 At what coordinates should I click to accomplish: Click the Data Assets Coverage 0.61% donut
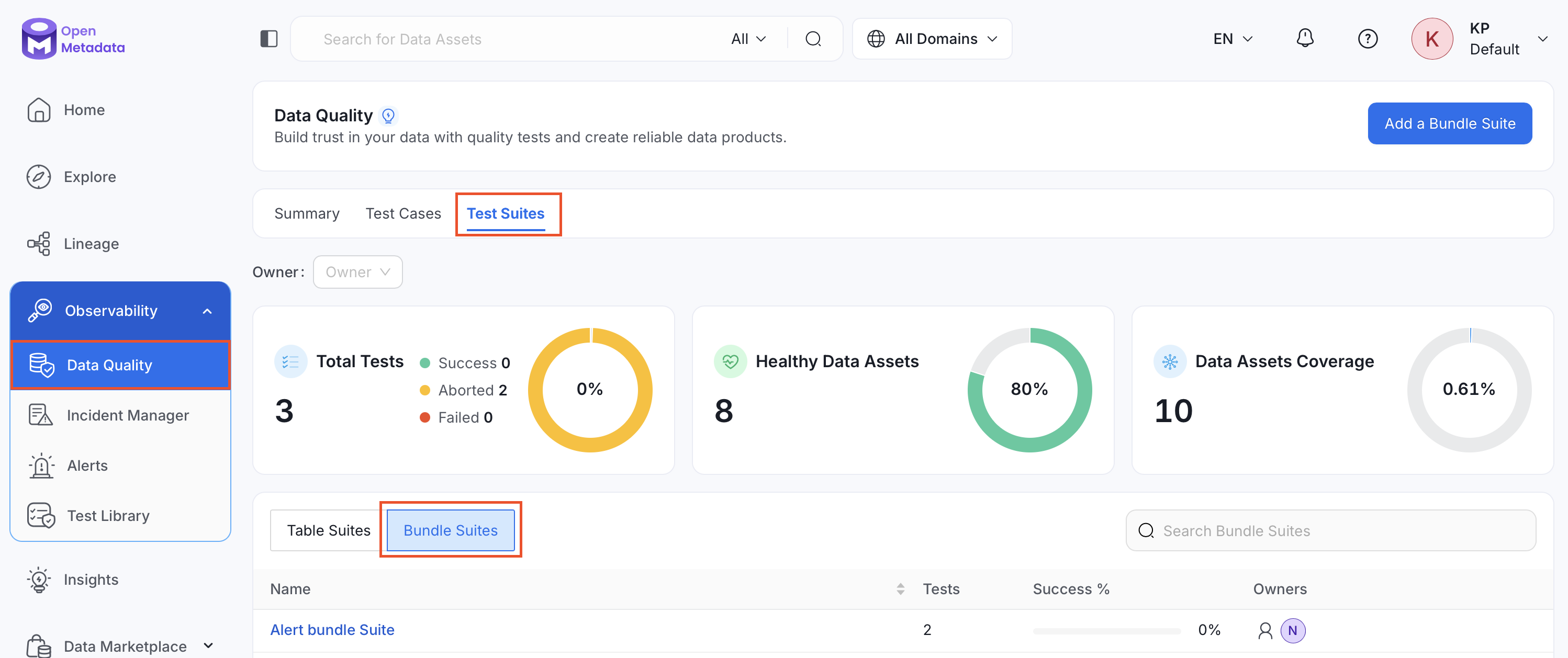pyautogui.click(x=1469, y=389)
